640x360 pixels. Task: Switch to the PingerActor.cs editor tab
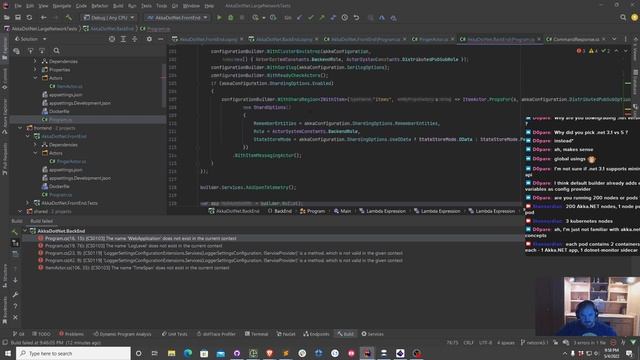coord(433,39)
